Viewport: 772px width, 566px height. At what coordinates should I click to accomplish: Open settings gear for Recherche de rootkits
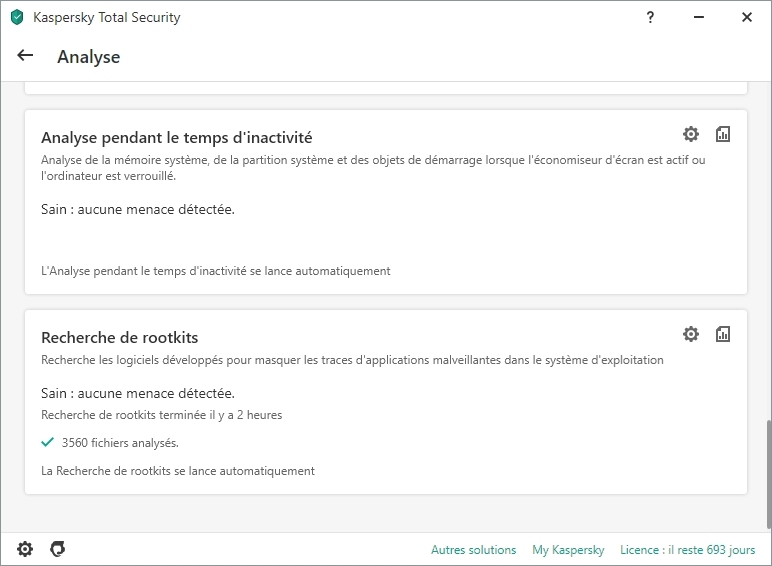tap(691, 334)
